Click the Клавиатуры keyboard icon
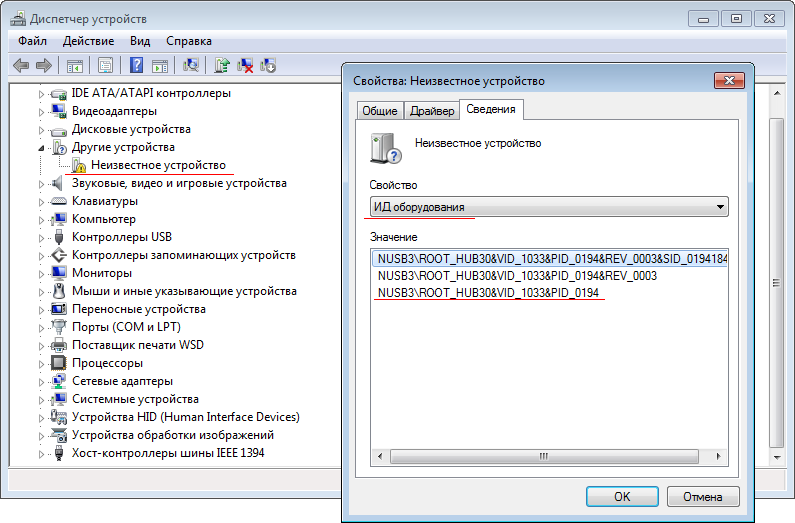The width and height of the screenshot is (795, 523). pyautogui.click(x=59, y=201)
